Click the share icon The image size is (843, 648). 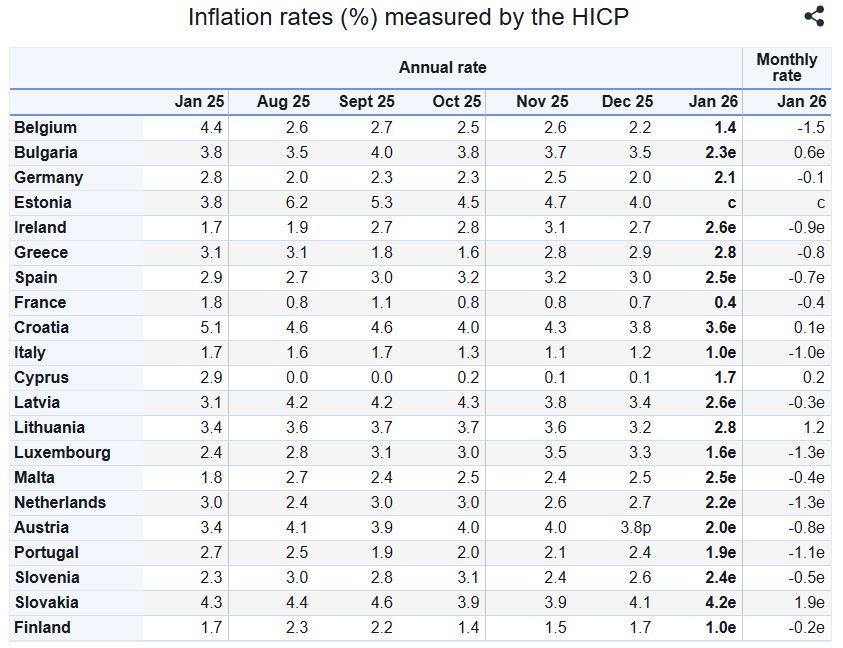click(x=814, y=16)
